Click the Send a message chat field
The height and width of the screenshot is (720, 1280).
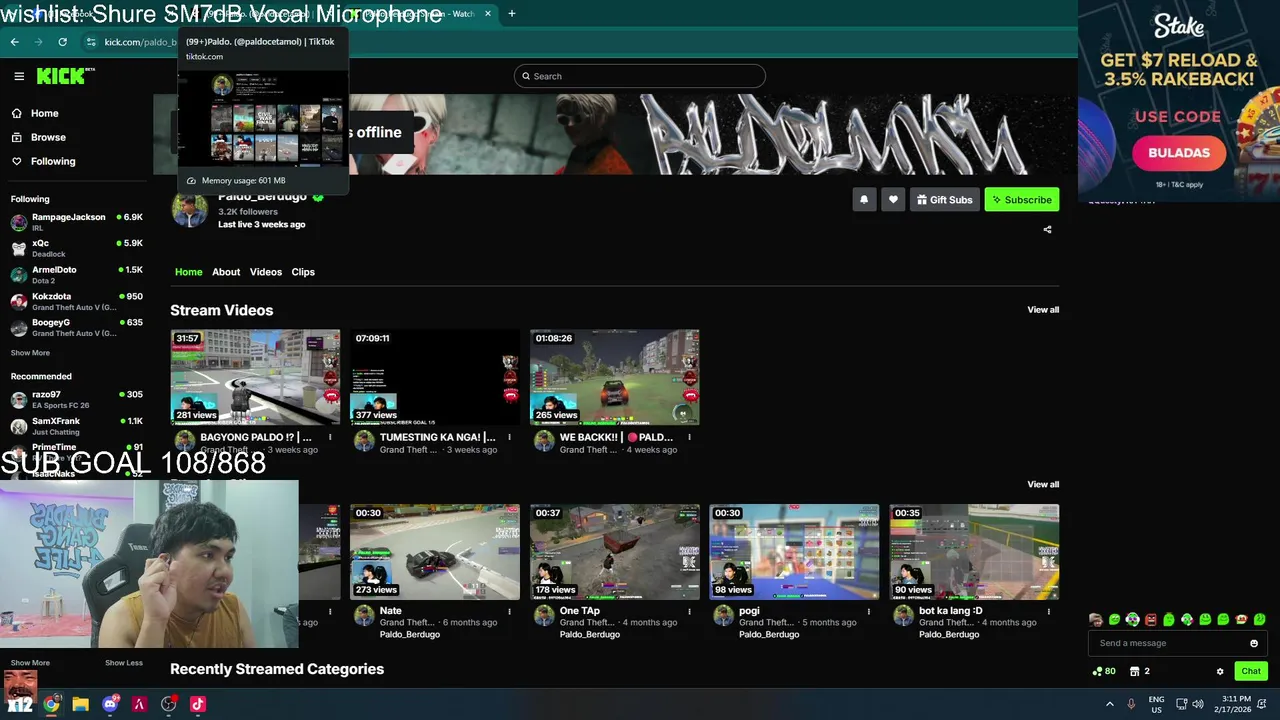point(1170,643)
